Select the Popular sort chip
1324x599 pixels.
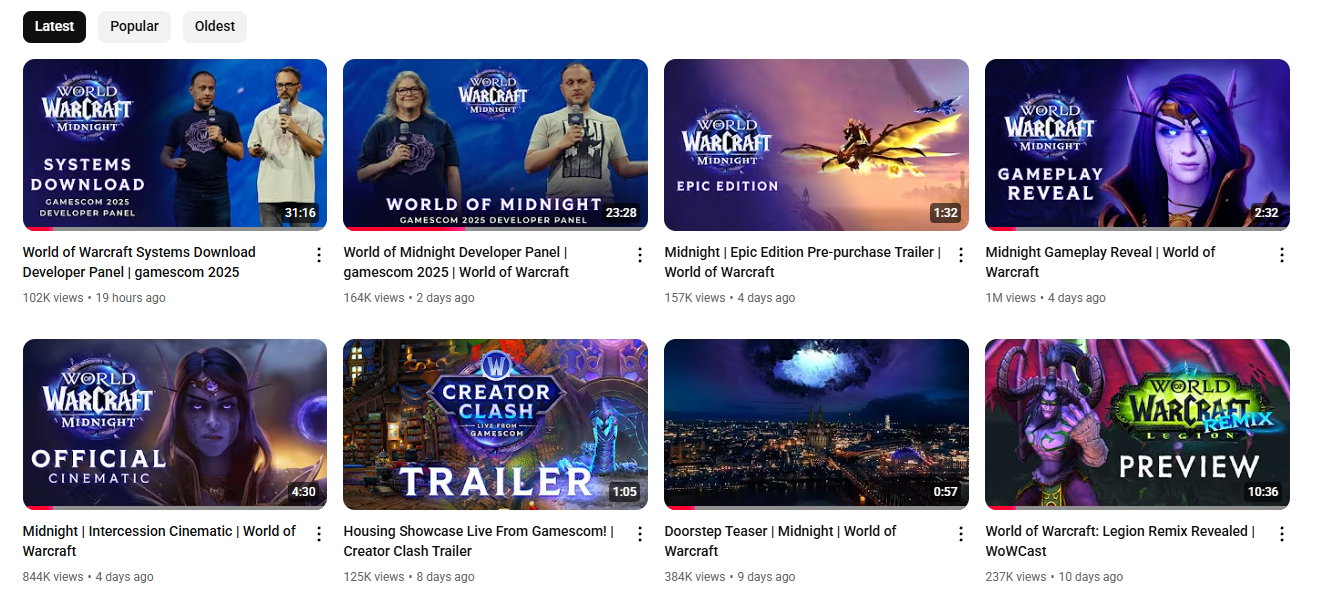pyautogui.click(x=134, y=27)
